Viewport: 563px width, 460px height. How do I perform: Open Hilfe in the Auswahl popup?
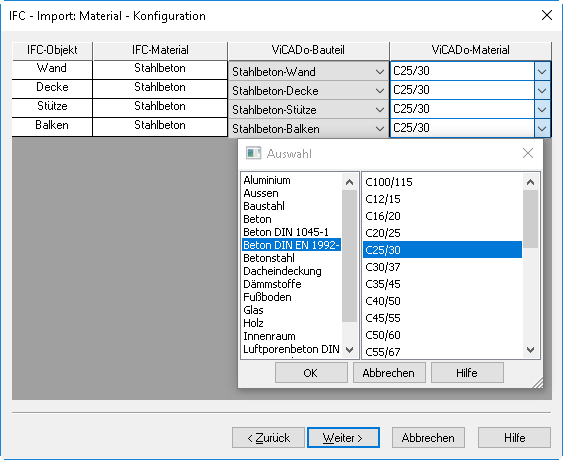(467, 373)
